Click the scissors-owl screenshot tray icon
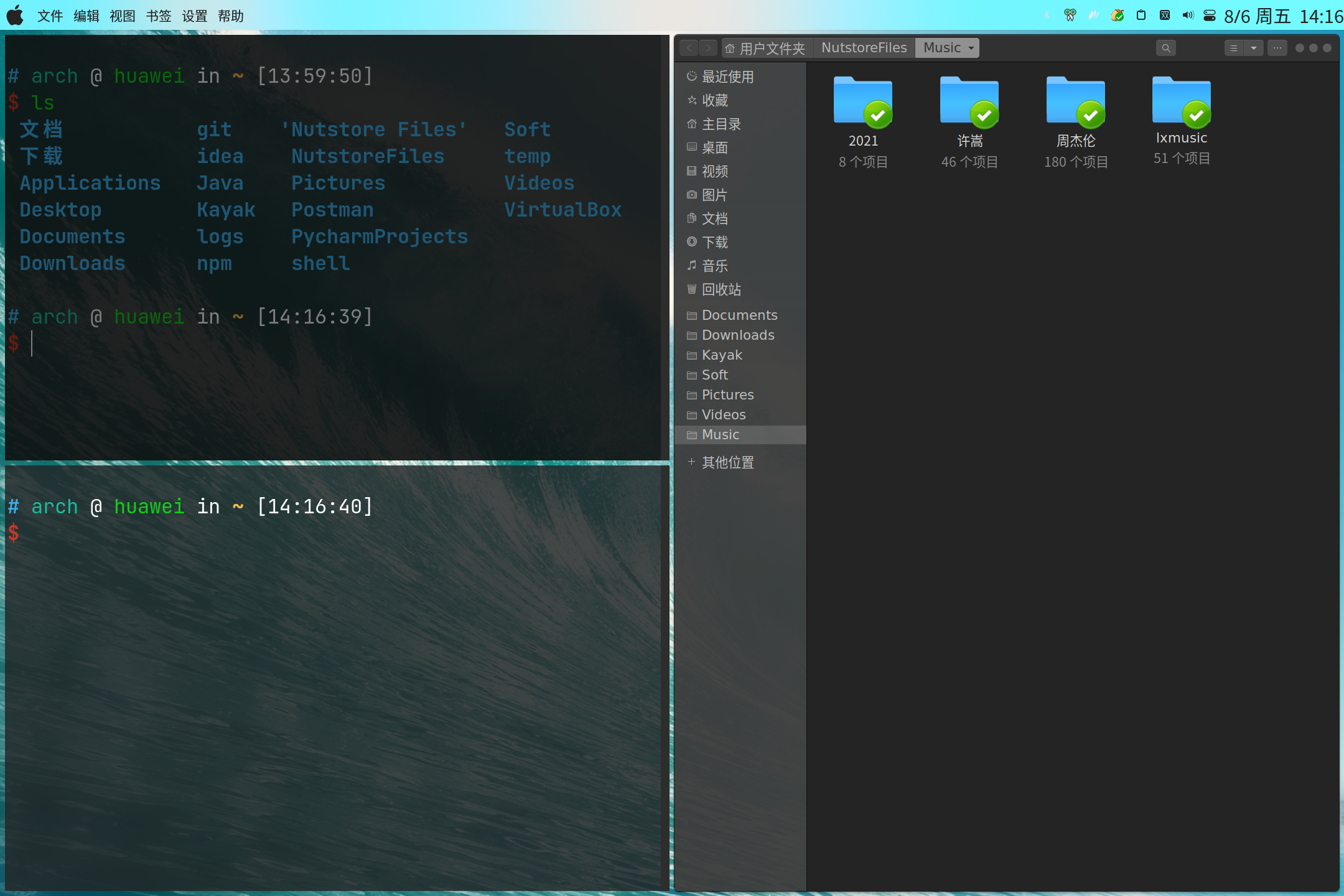1344x896 pixels. pos(1070,16)
